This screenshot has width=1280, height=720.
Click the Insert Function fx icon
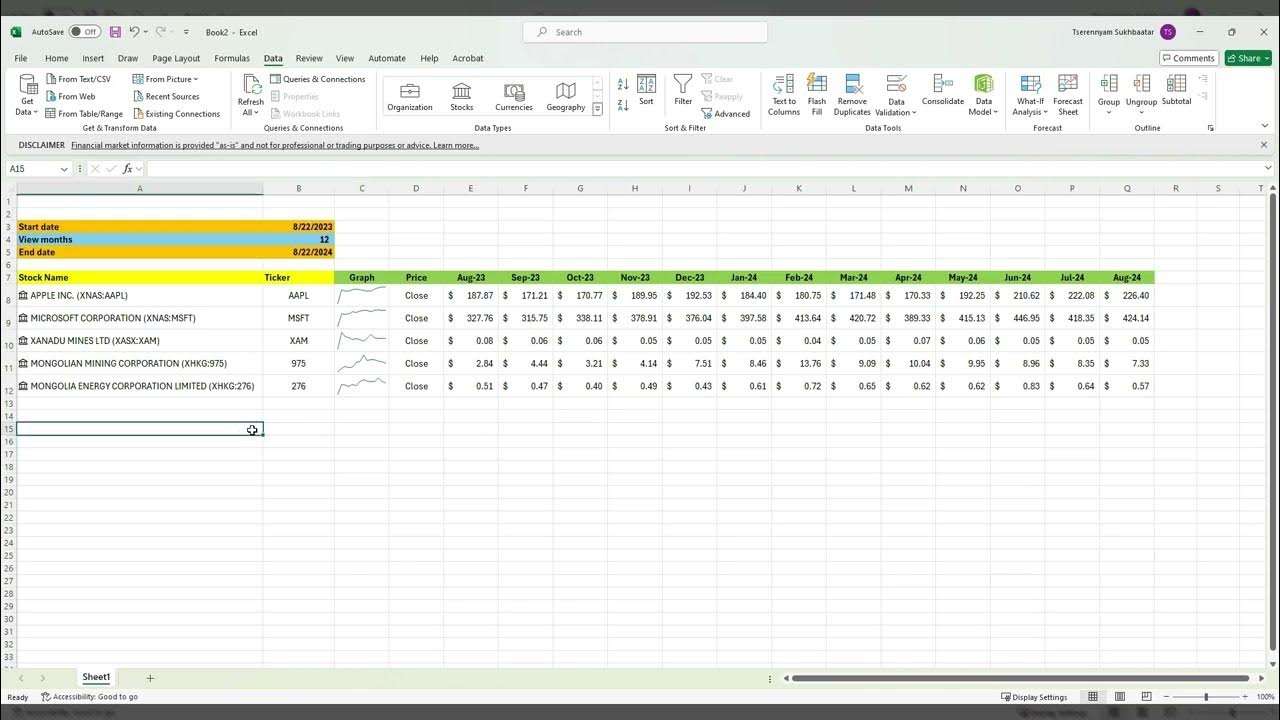tap(127, 169)
